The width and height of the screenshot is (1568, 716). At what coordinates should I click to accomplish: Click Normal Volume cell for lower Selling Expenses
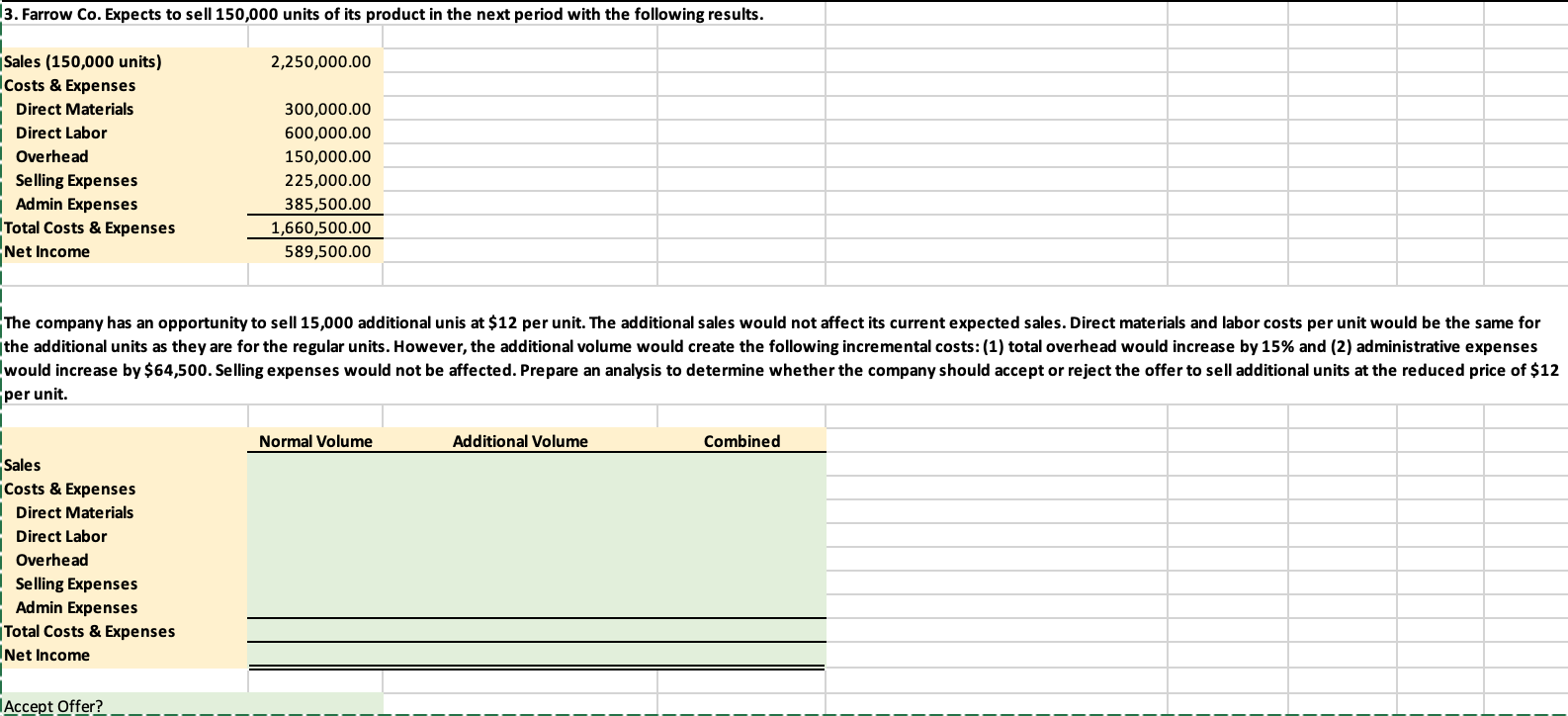coord(315,583)
